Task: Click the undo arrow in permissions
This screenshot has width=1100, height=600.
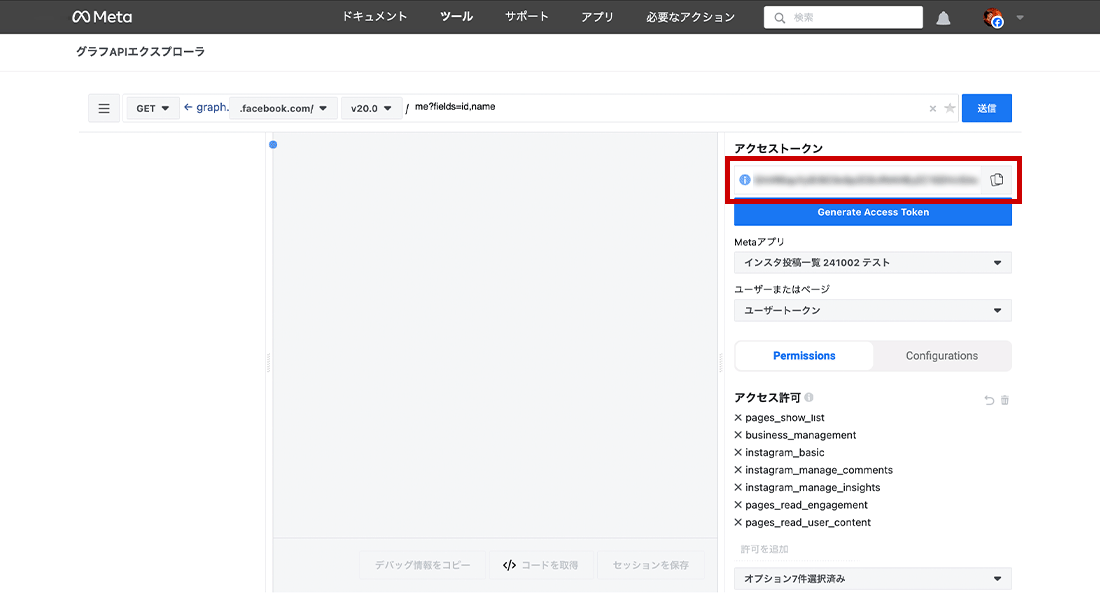Action: tap(989, 400)
